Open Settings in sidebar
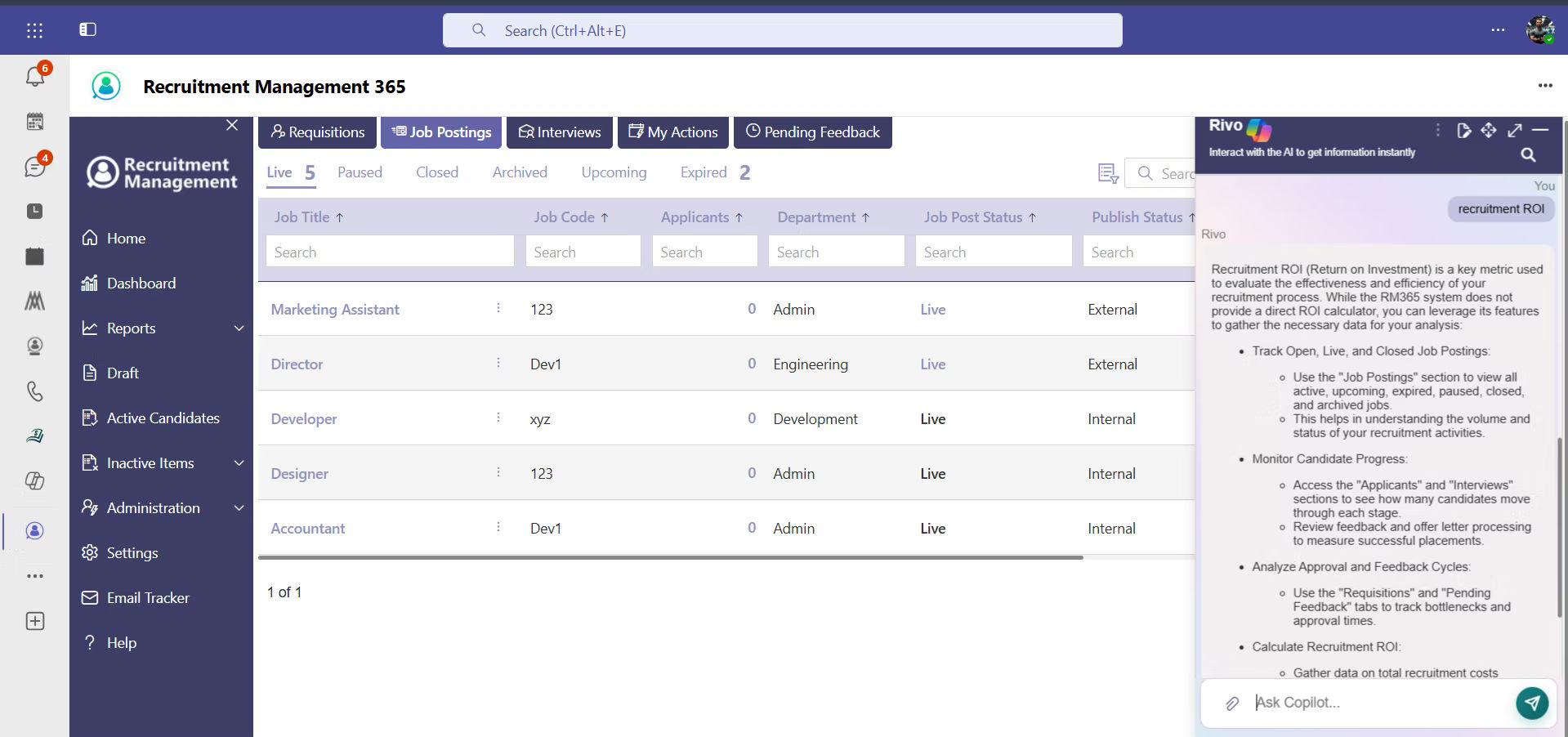Screen dimensions: 1568x737 (x=120, y=553)
